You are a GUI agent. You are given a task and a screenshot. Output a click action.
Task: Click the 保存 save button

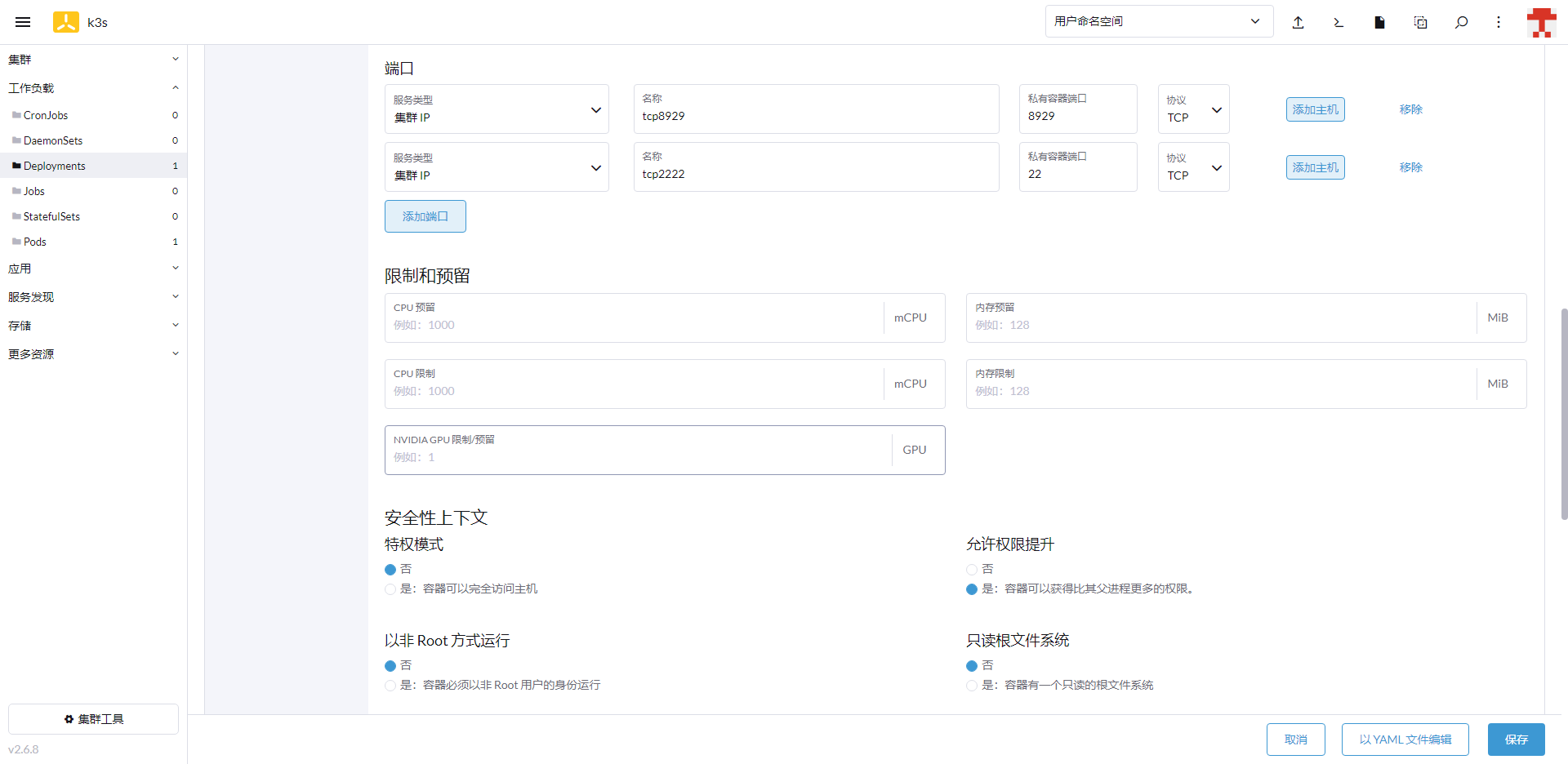click(1516, 740)
